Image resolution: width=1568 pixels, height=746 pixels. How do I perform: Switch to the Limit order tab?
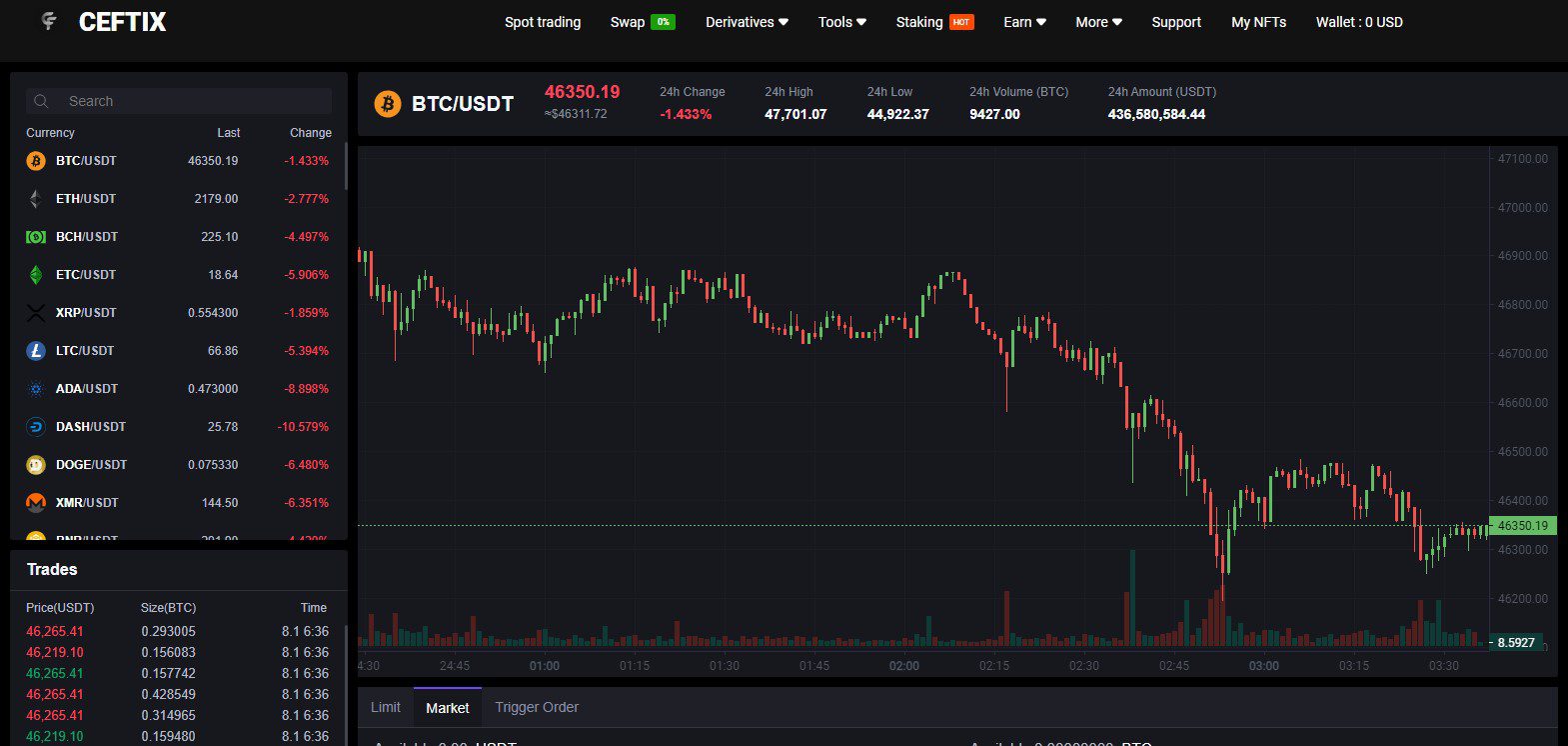(386, 707)
